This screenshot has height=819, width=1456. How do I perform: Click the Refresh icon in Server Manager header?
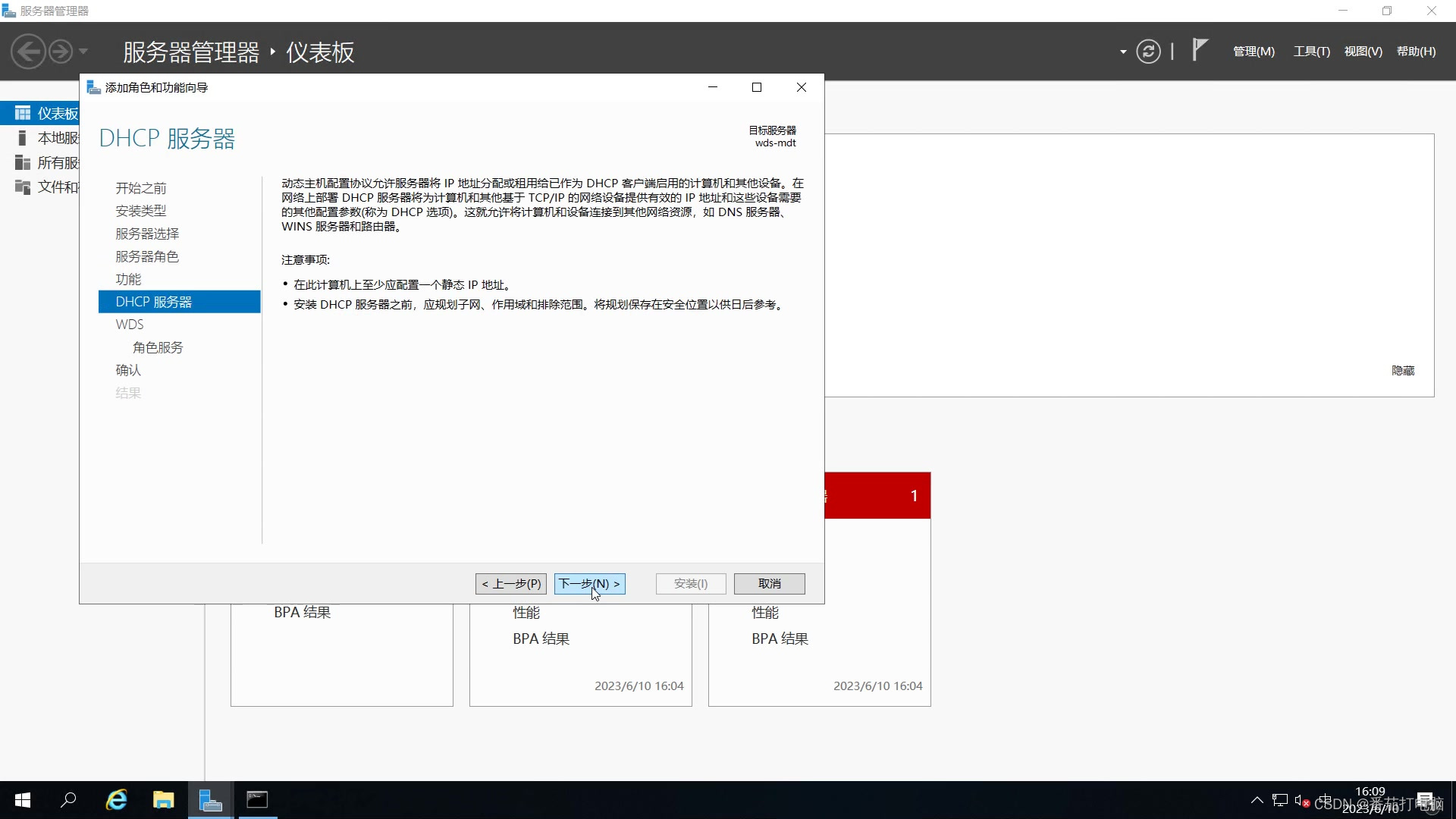tap(1148, 52)
